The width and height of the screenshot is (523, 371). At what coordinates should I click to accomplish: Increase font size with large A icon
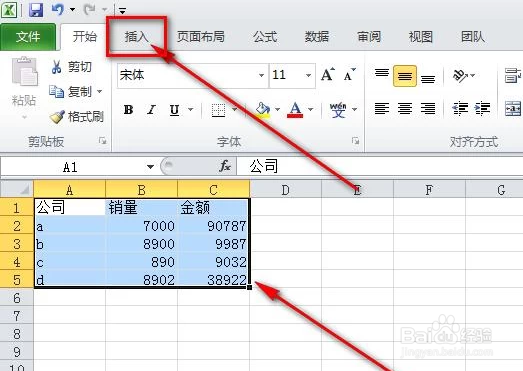(x=328, y=75)
